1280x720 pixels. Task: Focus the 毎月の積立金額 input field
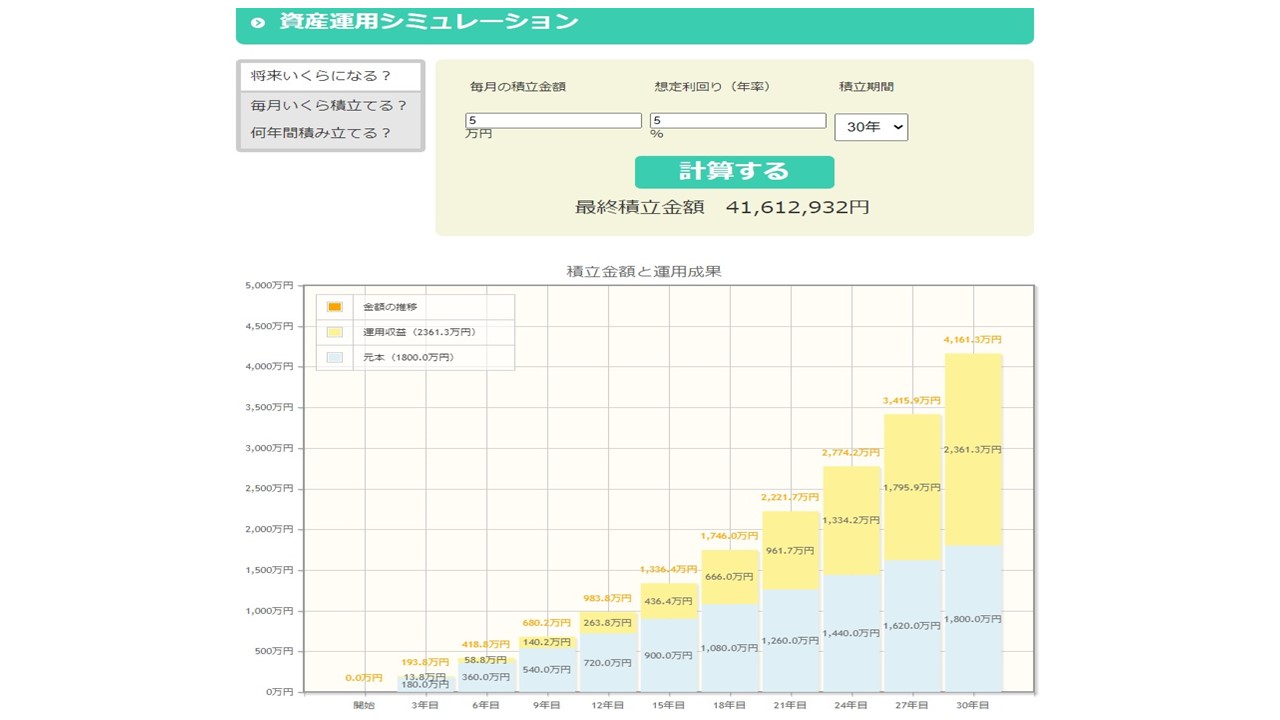point(553,121)
